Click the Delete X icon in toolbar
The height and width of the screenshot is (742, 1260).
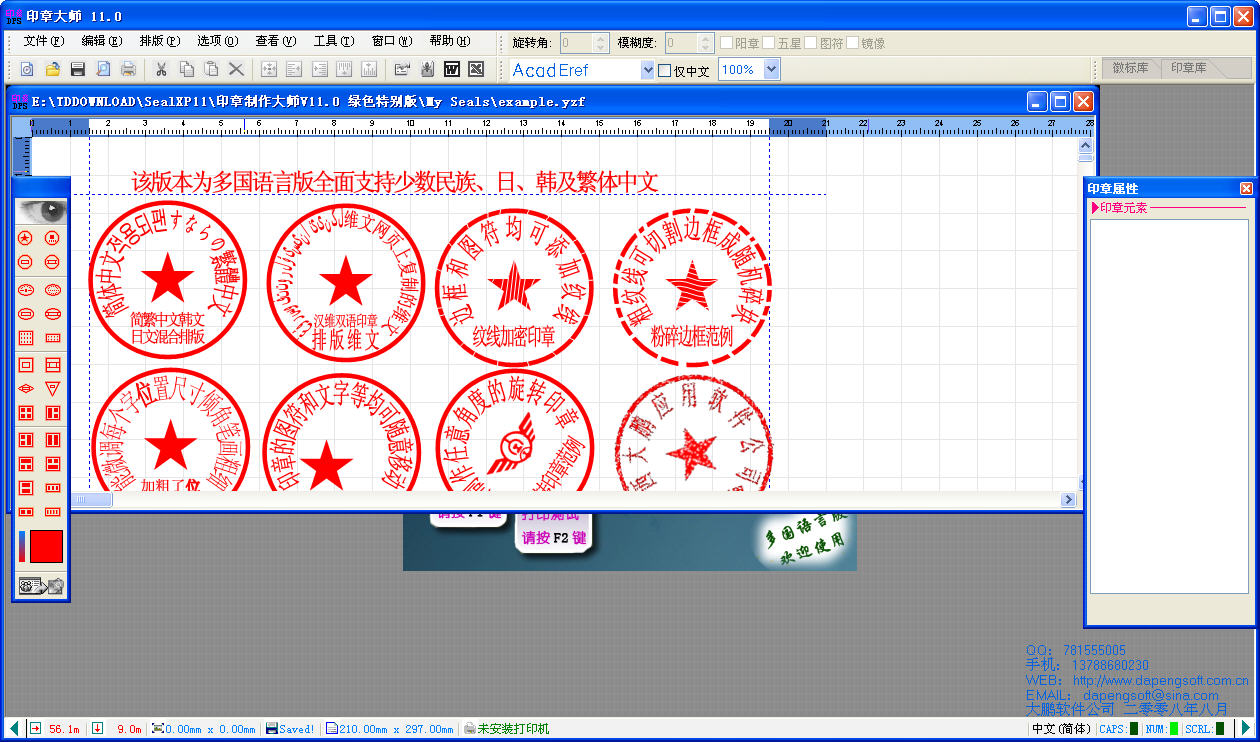(237, 69)
